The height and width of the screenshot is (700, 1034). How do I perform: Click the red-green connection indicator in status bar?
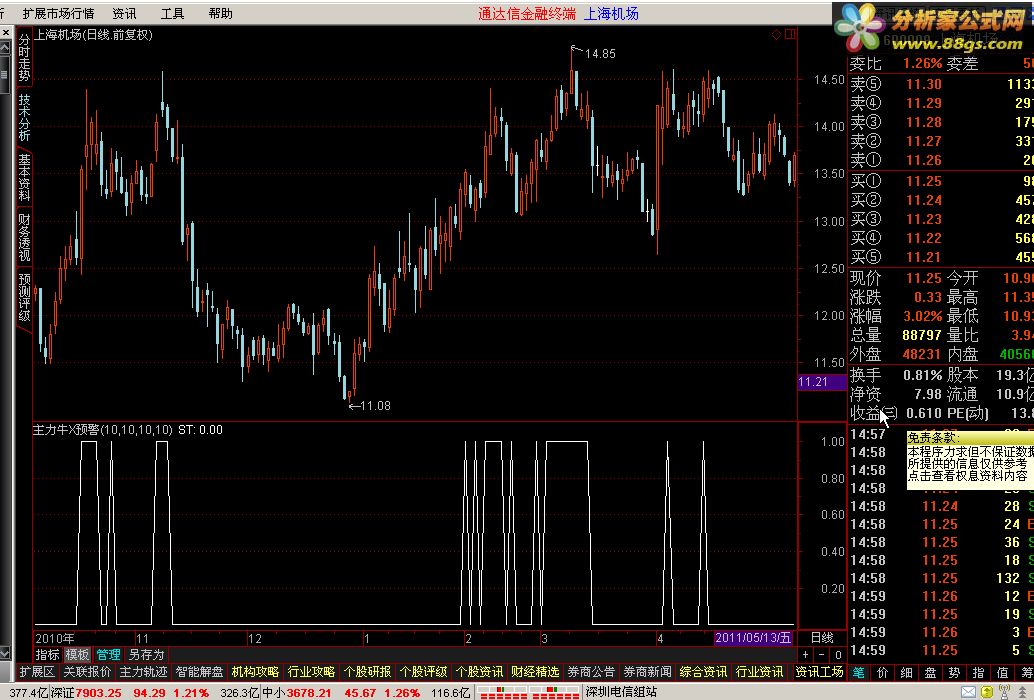click(x=529, y=693)
